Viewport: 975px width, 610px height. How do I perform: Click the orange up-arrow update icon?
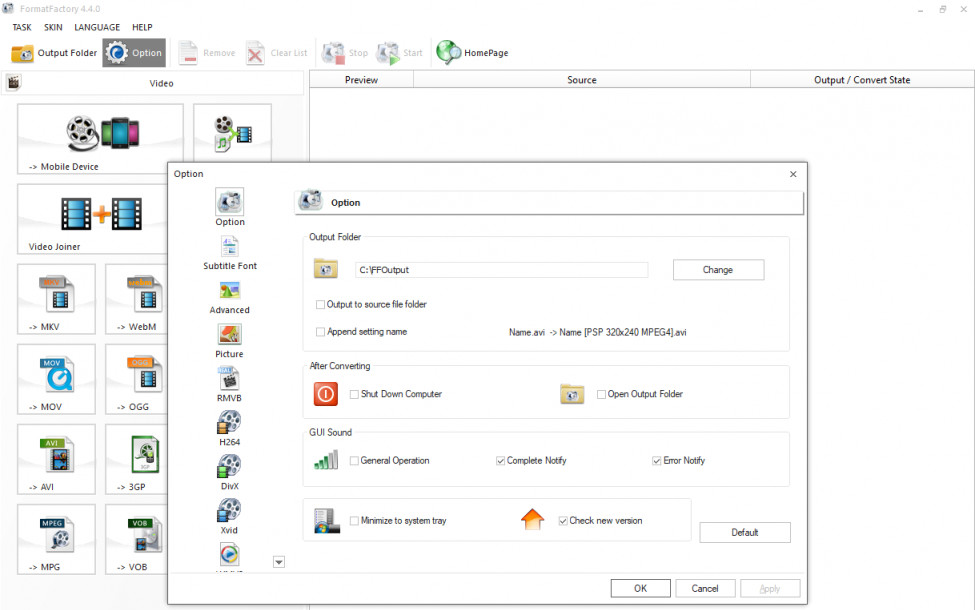532,519
